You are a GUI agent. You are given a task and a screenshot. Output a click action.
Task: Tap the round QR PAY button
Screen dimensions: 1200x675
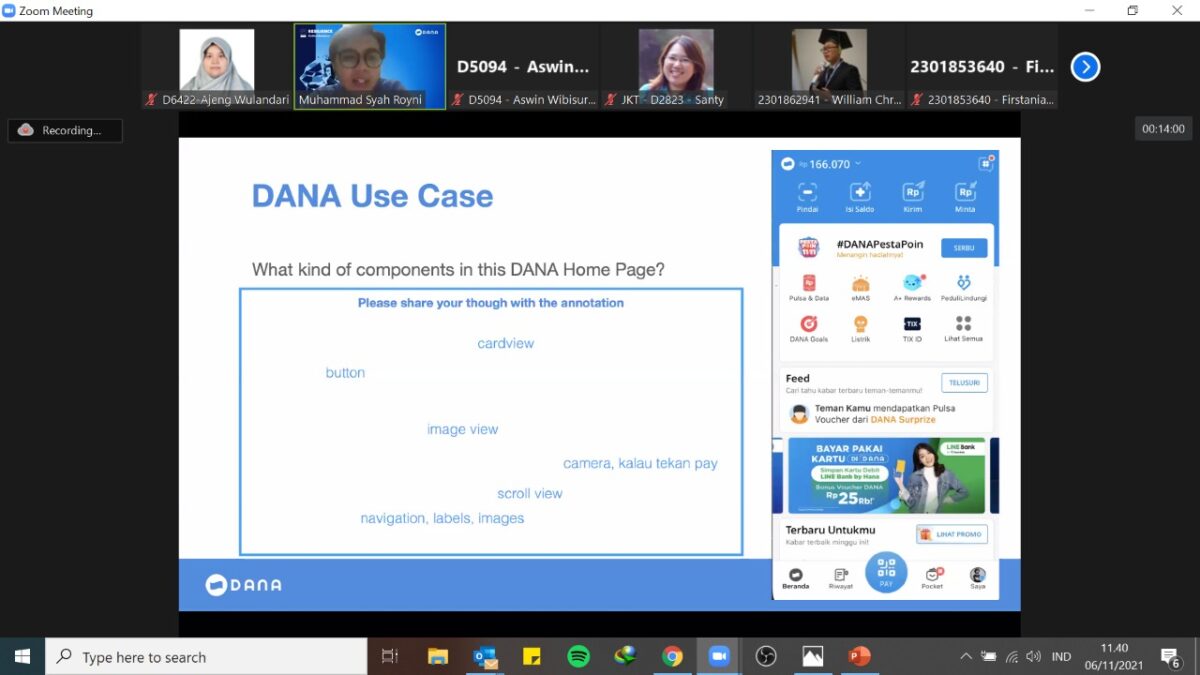pos(886,572)
